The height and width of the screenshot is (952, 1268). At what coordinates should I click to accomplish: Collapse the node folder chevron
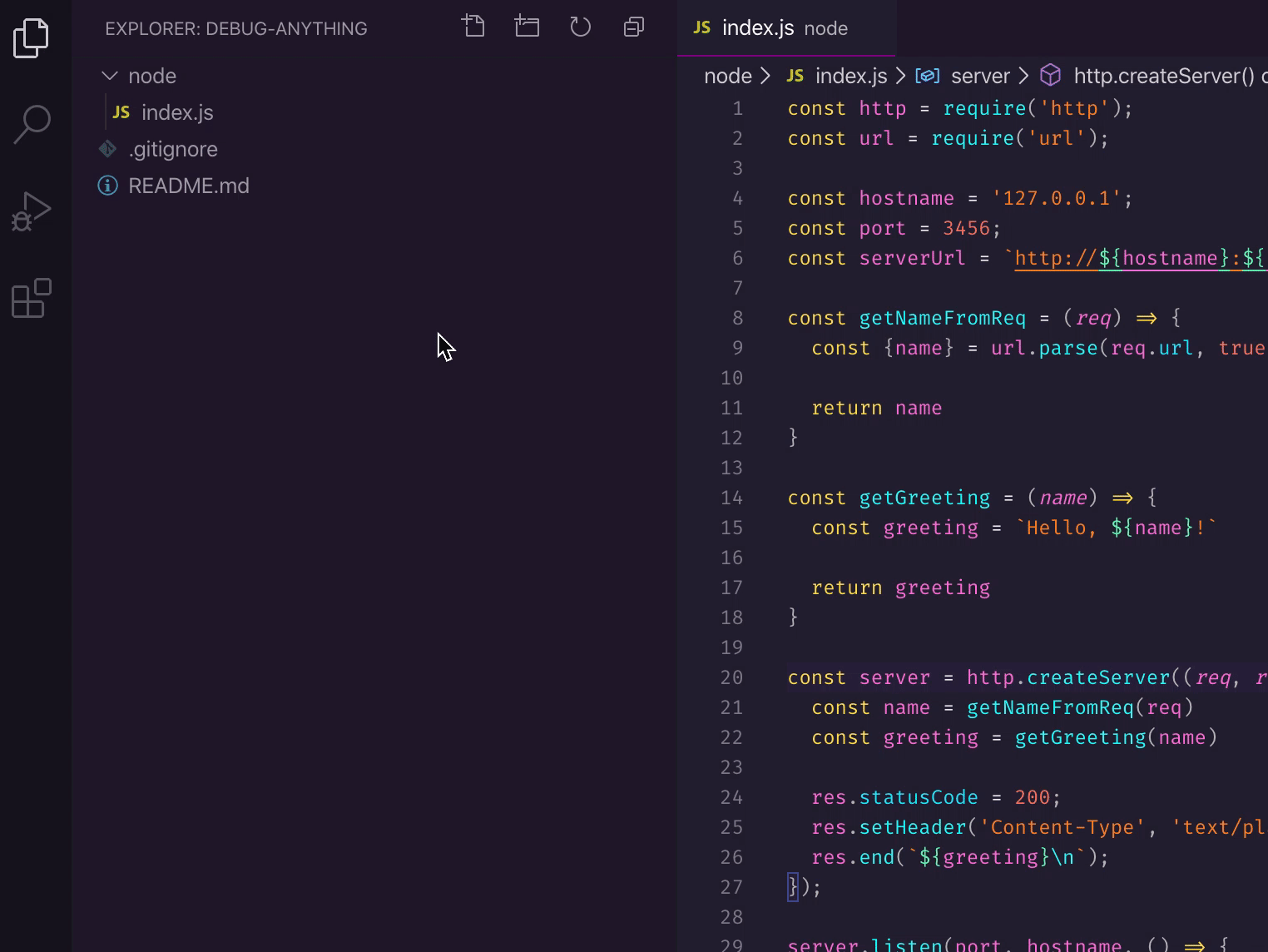[x=110, y=76]
